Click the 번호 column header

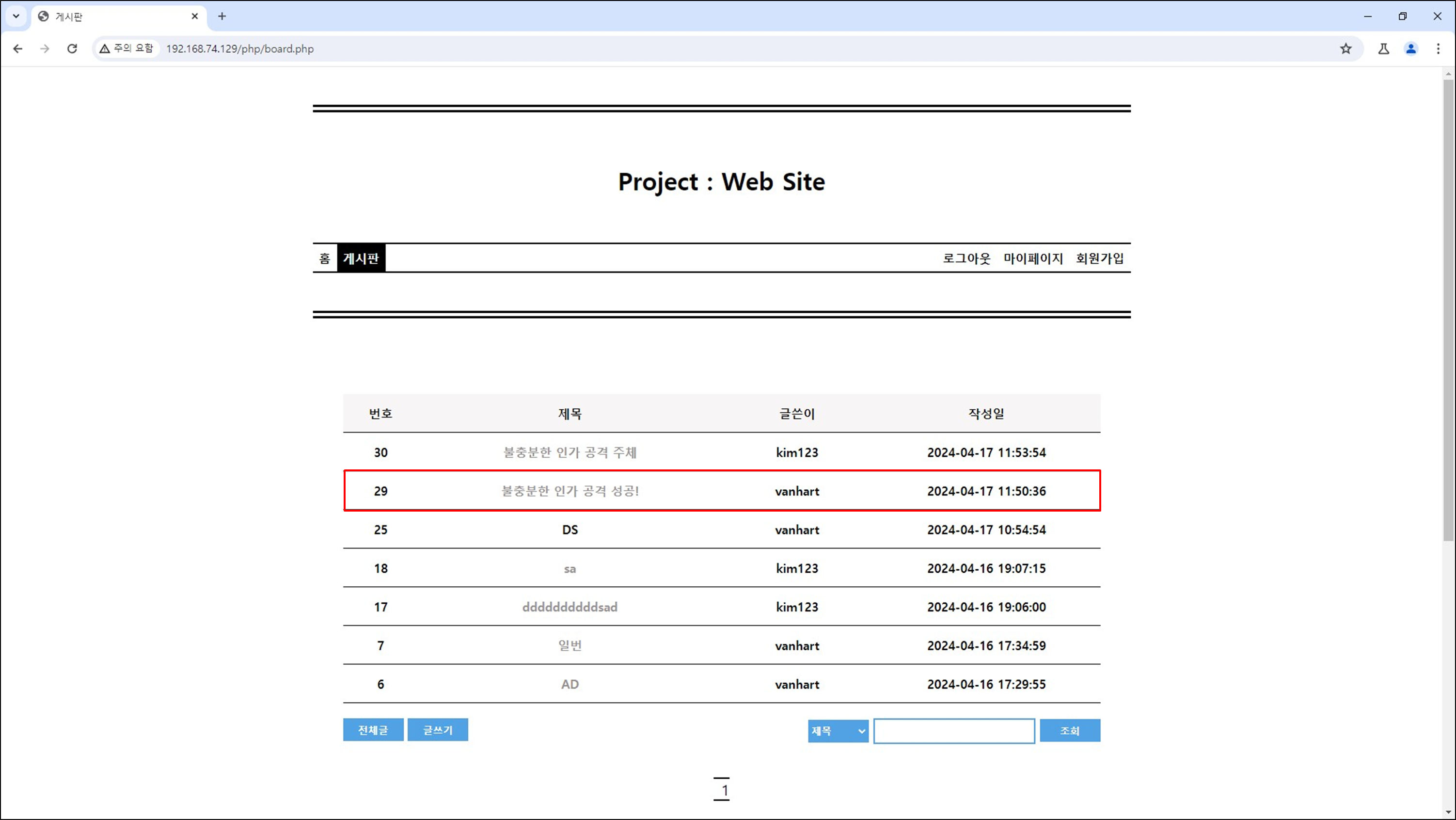click(380, 413)
